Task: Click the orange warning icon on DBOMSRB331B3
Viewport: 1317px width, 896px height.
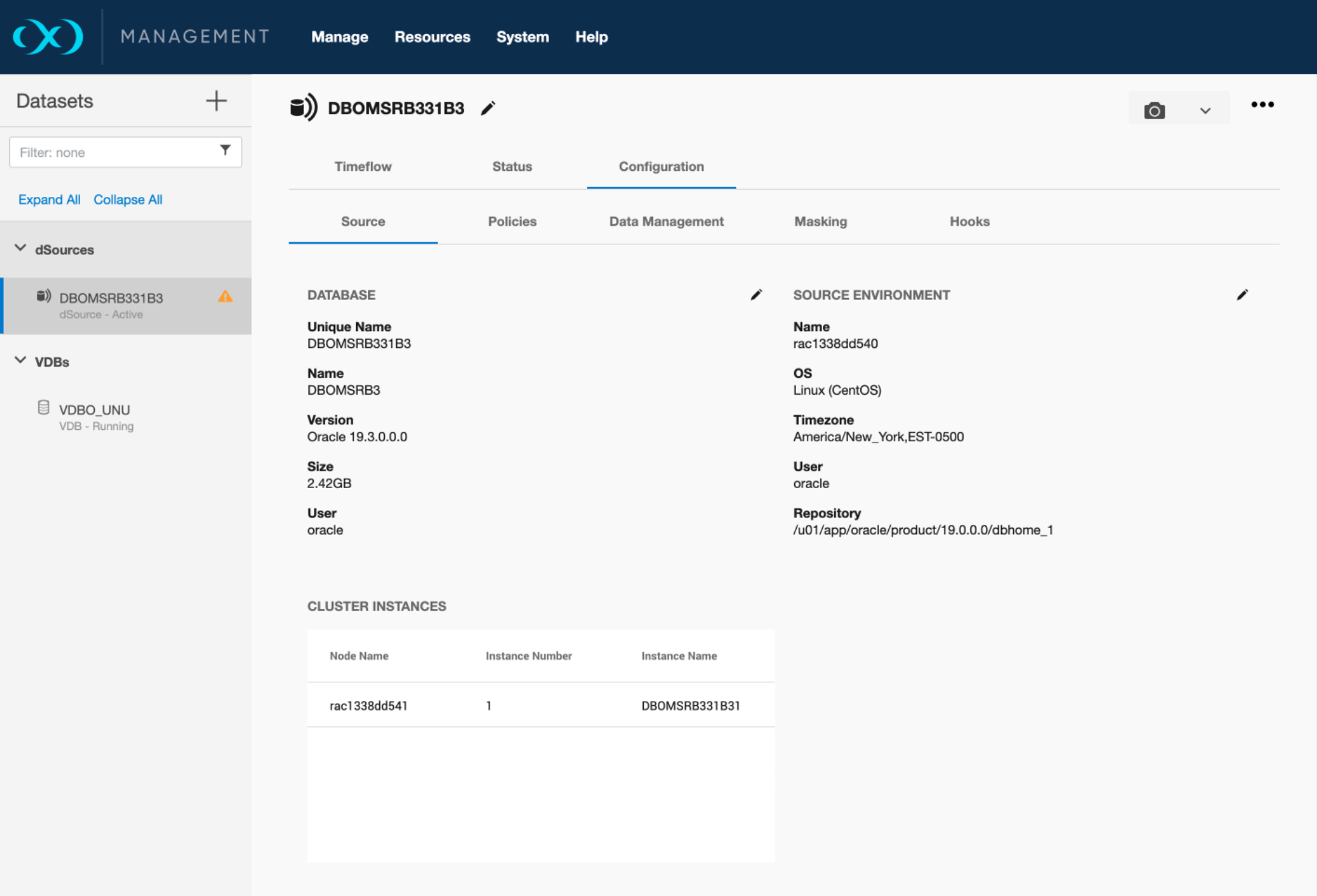Action: (x=225, y=297)
